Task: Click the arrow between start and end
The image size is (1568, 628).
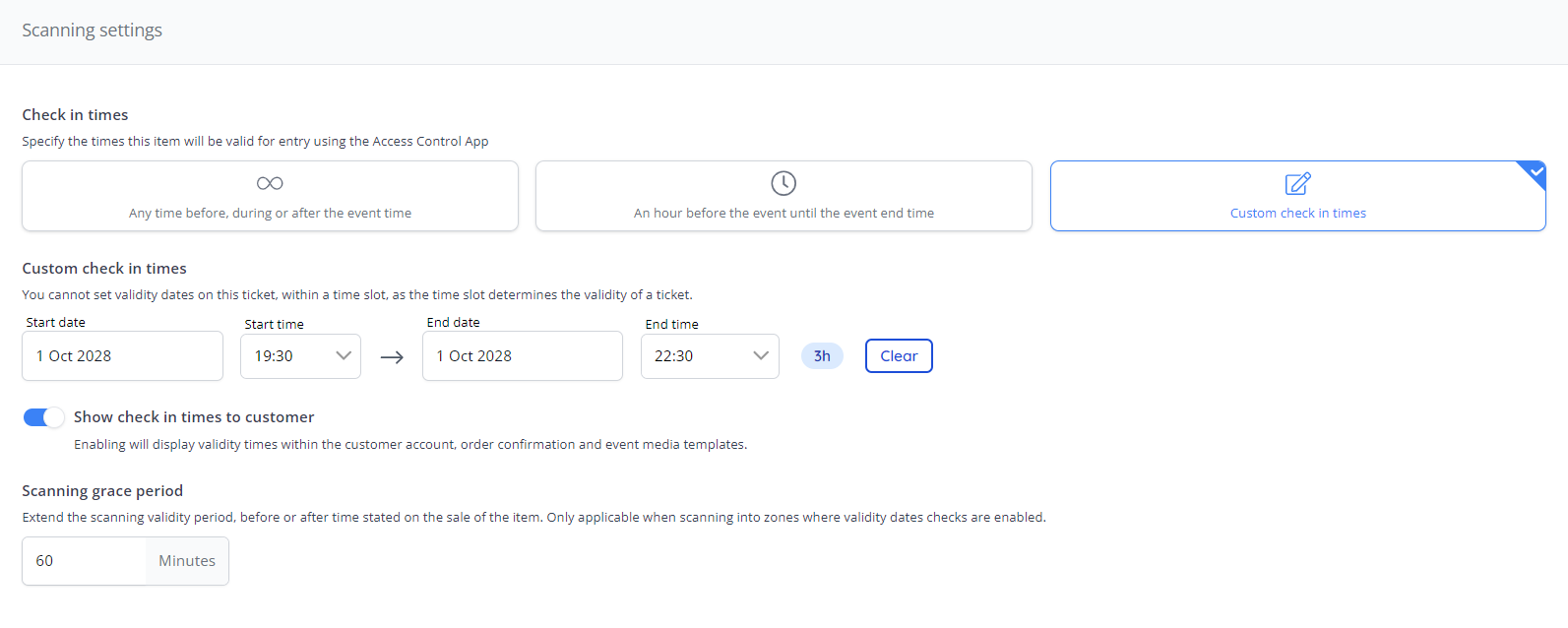Action: click(x=392, y=357)
